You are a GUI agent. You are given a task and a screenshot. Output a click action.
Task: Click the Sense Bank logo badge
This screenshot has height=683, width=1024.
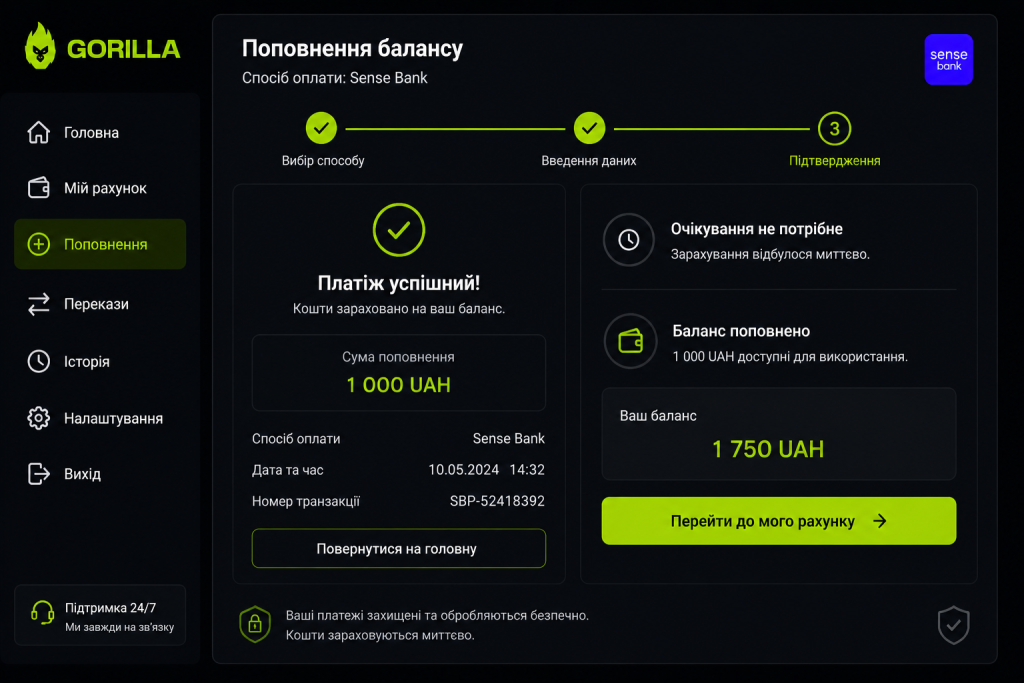pos(948,59)
